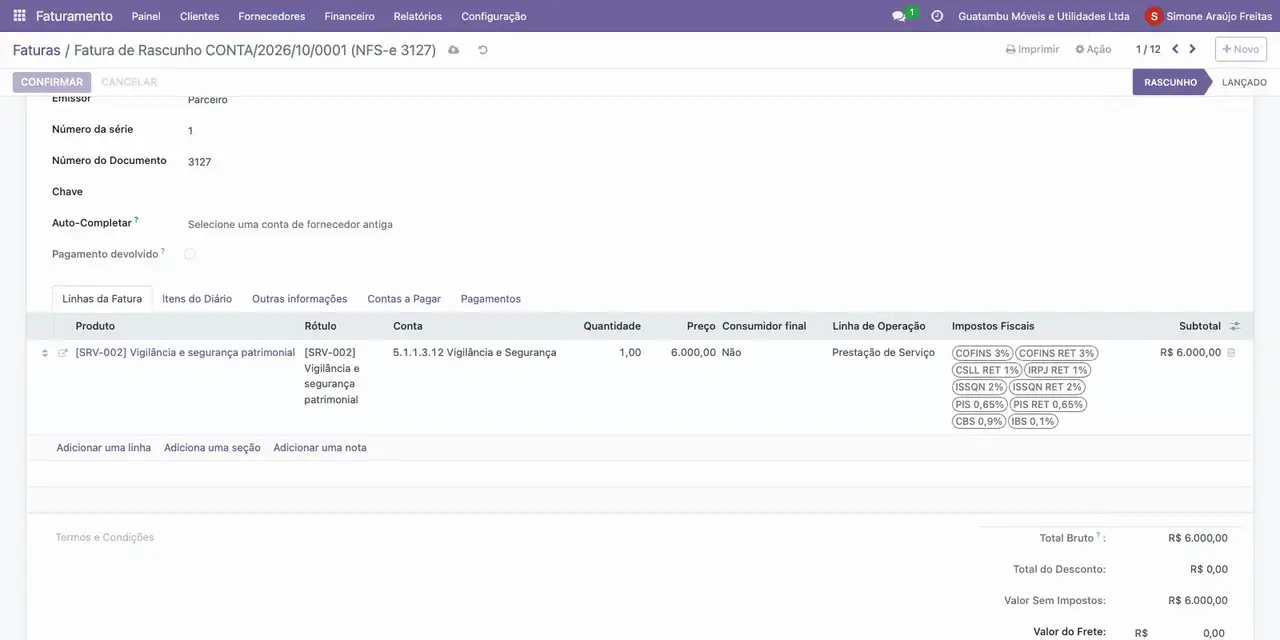This screenshot has height=640, width=1280.
Task: Discard changes with the undo icon
Action: [483, 50]
